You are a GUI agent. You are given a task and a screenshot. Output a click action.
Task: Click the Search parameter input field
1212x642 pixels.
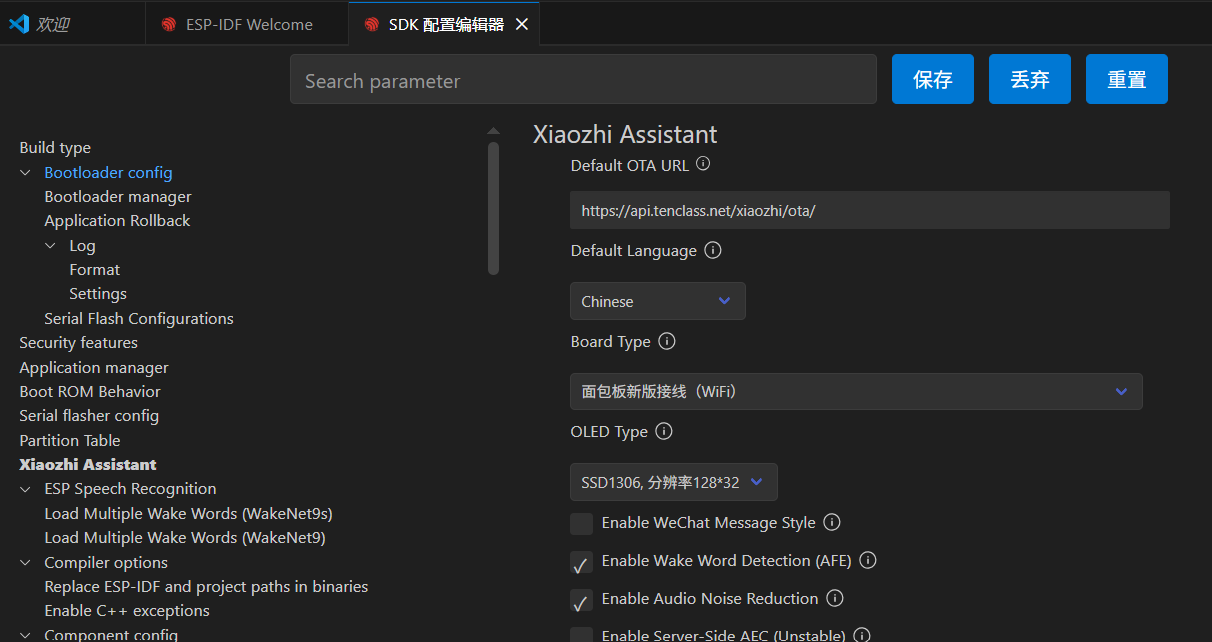pos(583,80)
